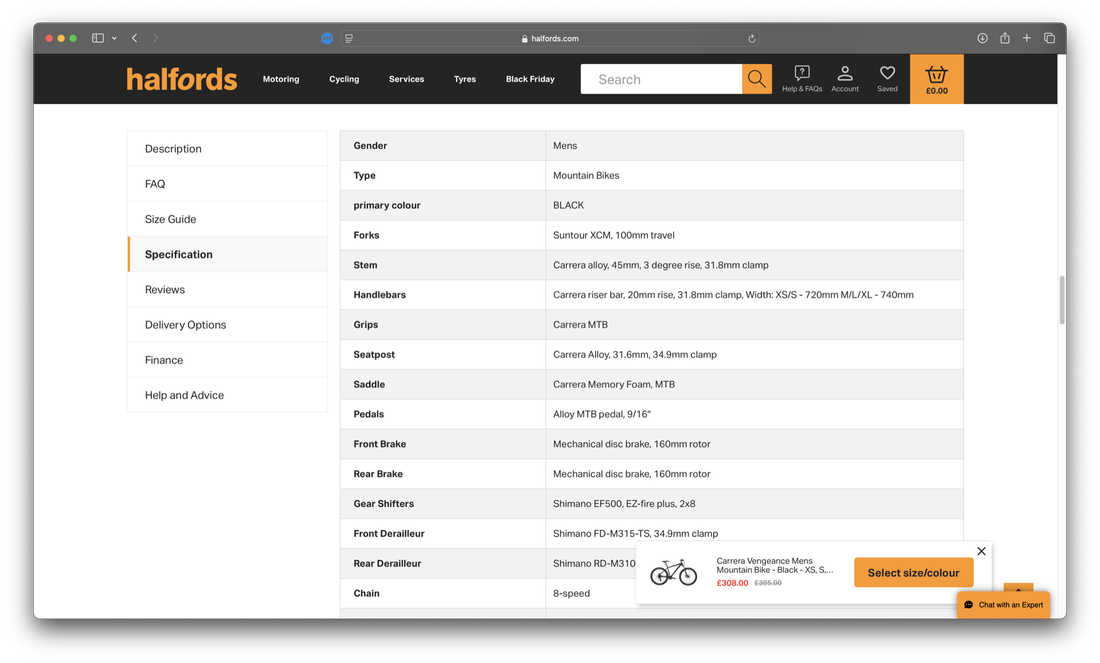Open Safari downloads
The image size is (1100, 663).
point(982,38)
